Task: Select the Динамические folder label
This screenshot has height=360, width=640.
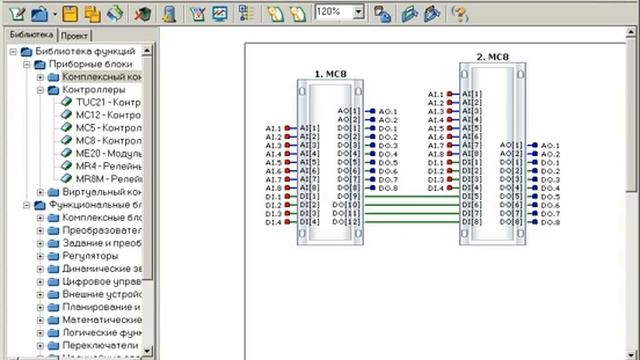Action: (x=102, y=269)
